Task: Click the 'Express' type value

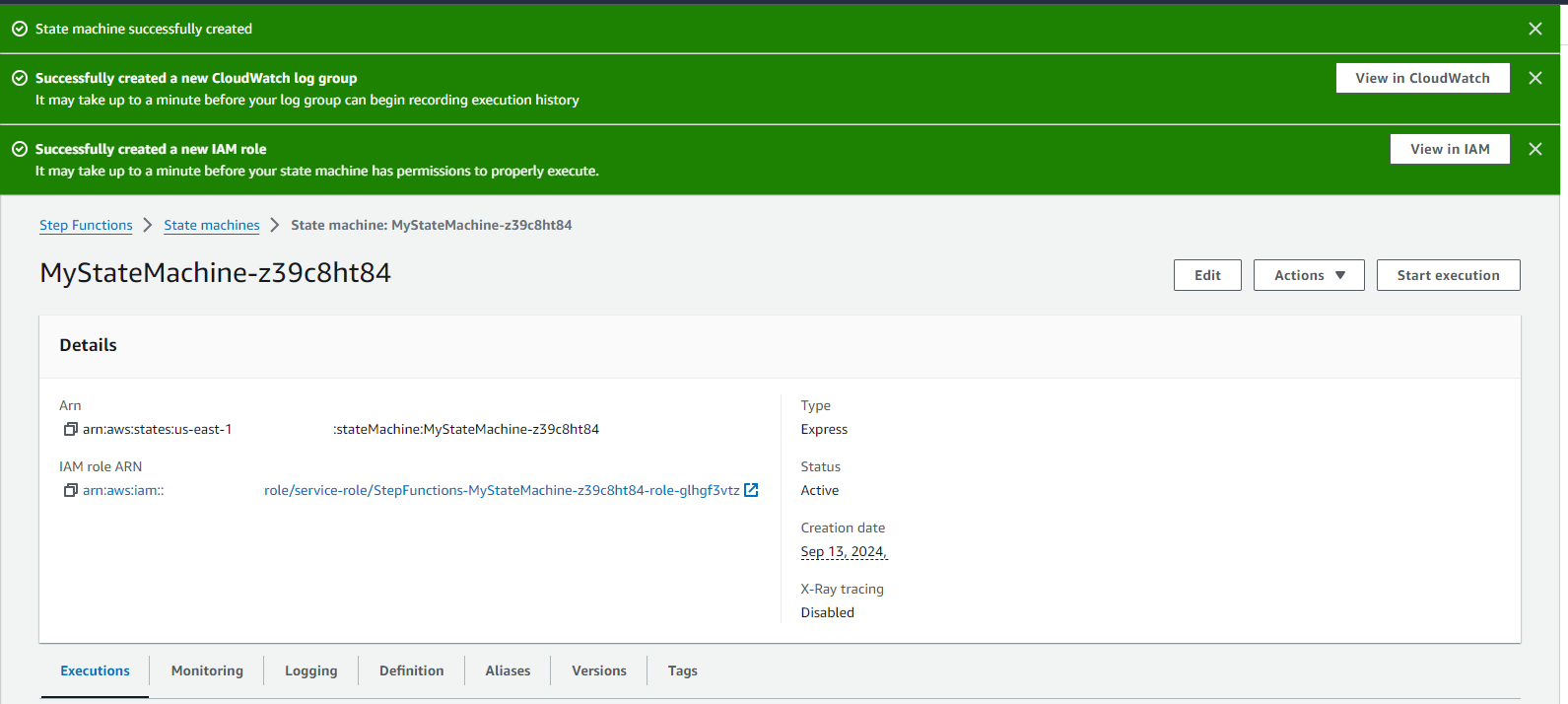Action: (824, 429)
